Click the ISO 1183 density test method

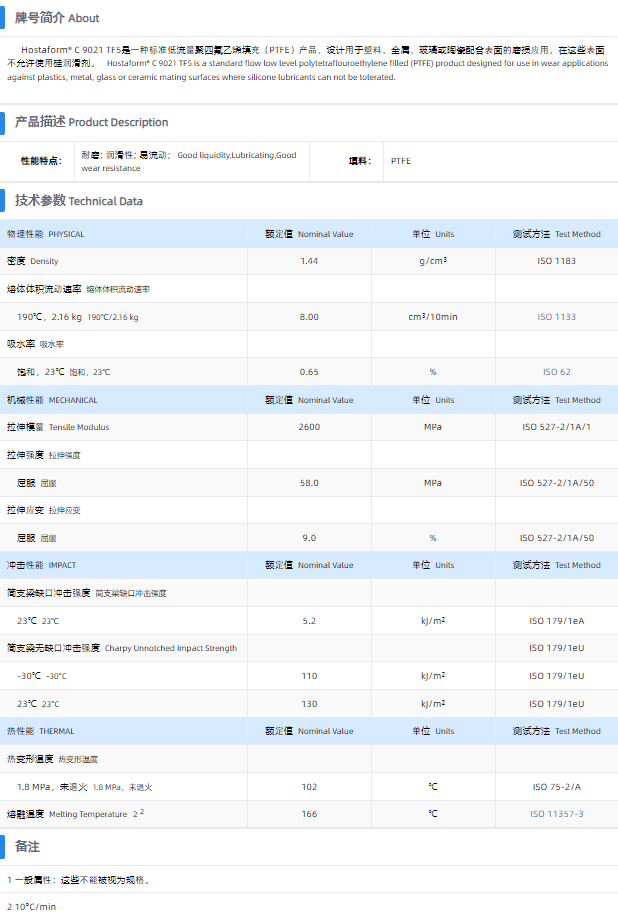(x=556, y=261)
